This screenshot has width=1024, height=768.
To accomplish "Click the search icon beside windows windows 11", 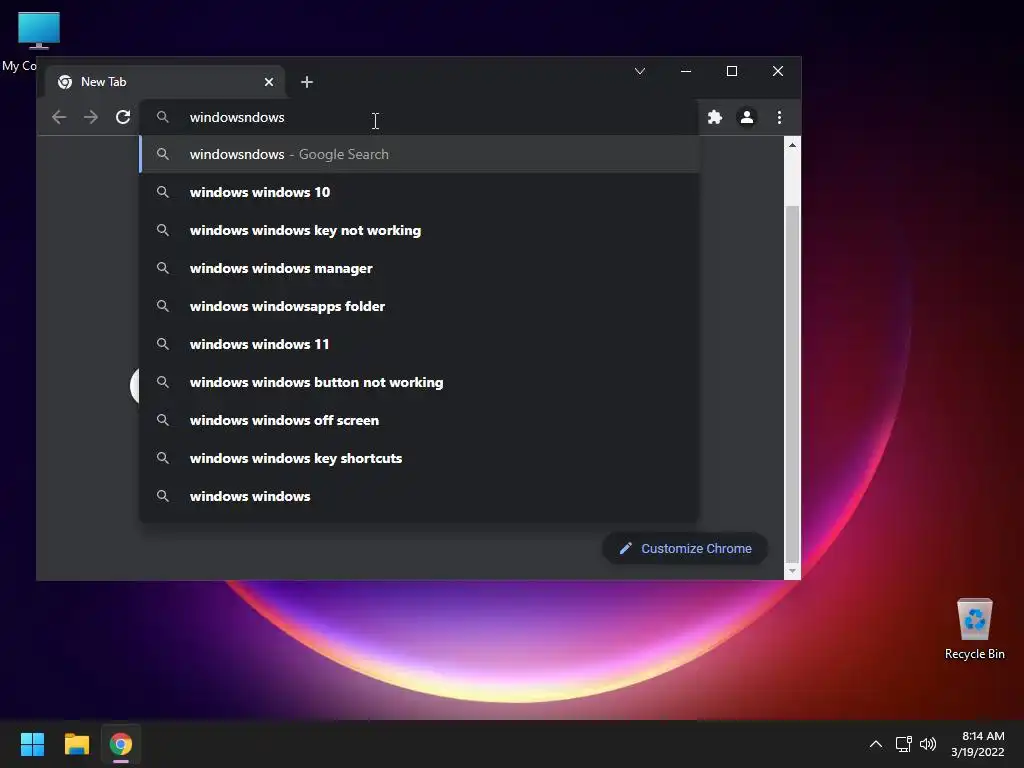I will [163, 344].
